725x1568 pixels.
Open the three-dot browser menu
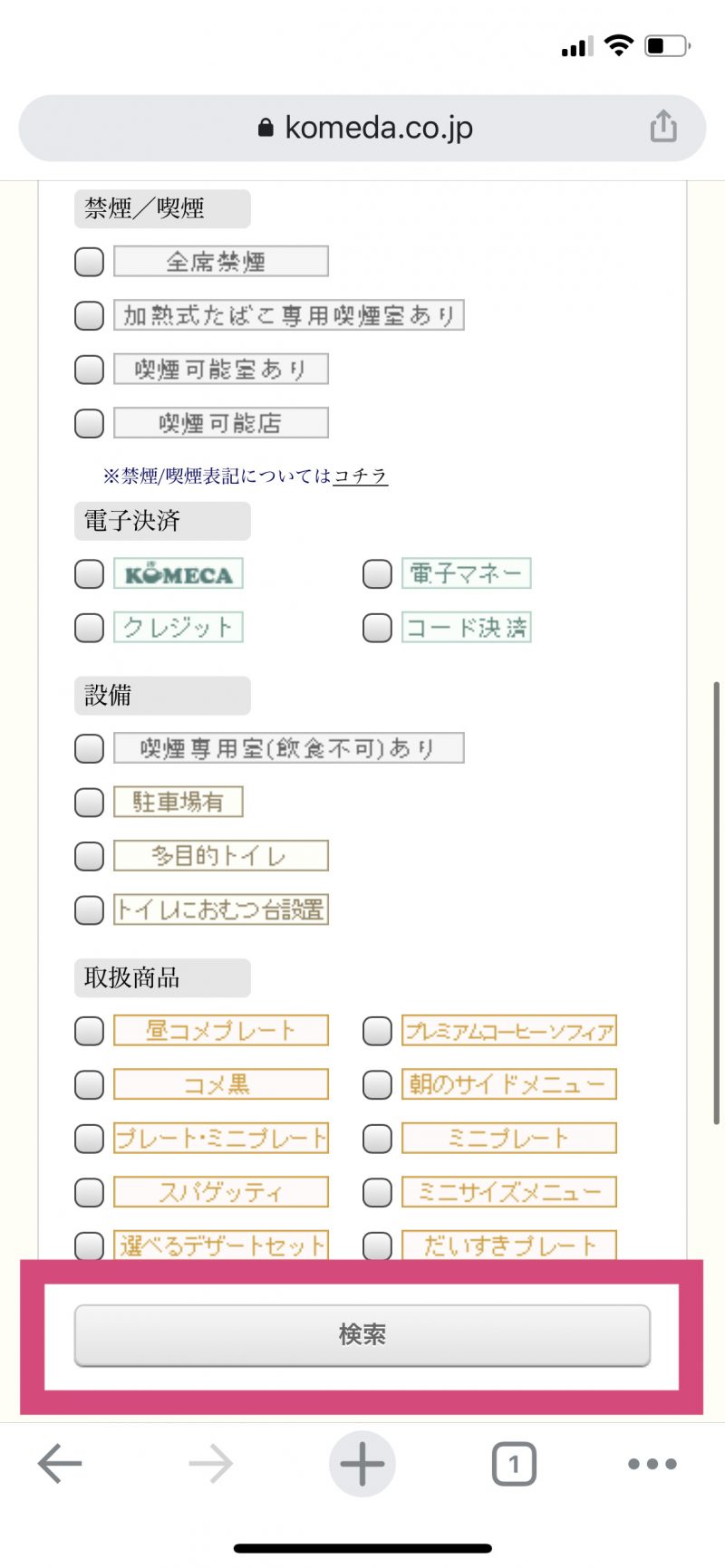pos(652,1463)
